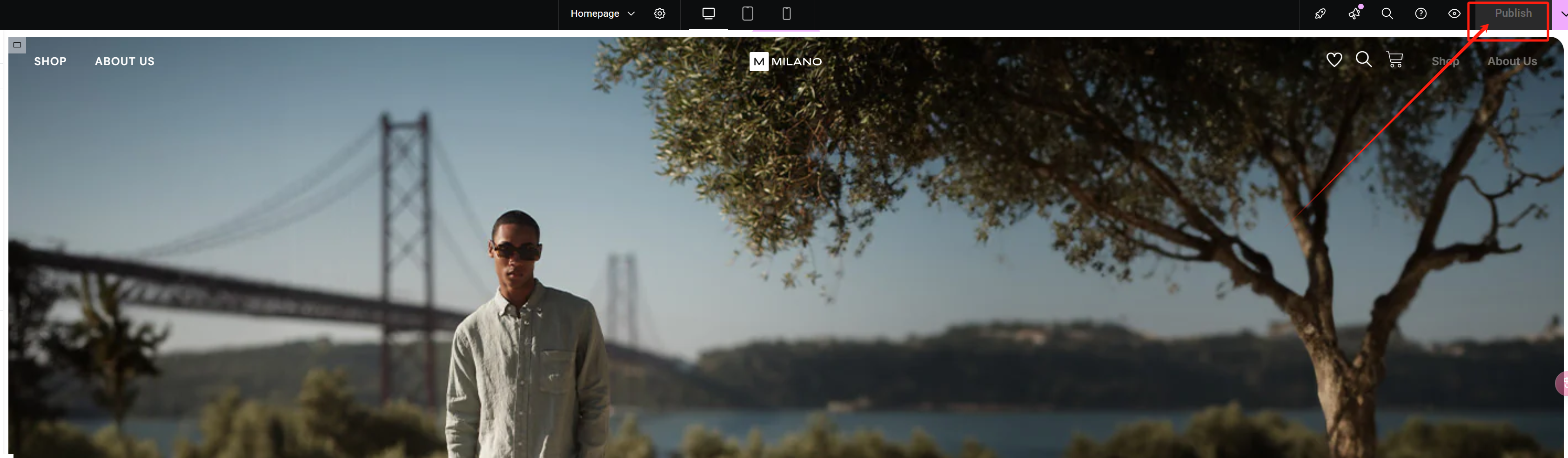Click the MILANO site logo

786,61
